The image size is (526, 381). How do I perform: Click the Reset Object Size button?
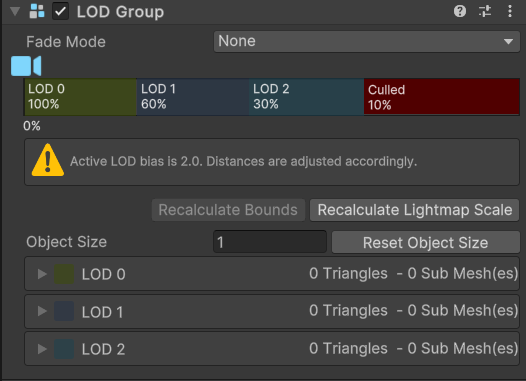click(x=425, y=242)
